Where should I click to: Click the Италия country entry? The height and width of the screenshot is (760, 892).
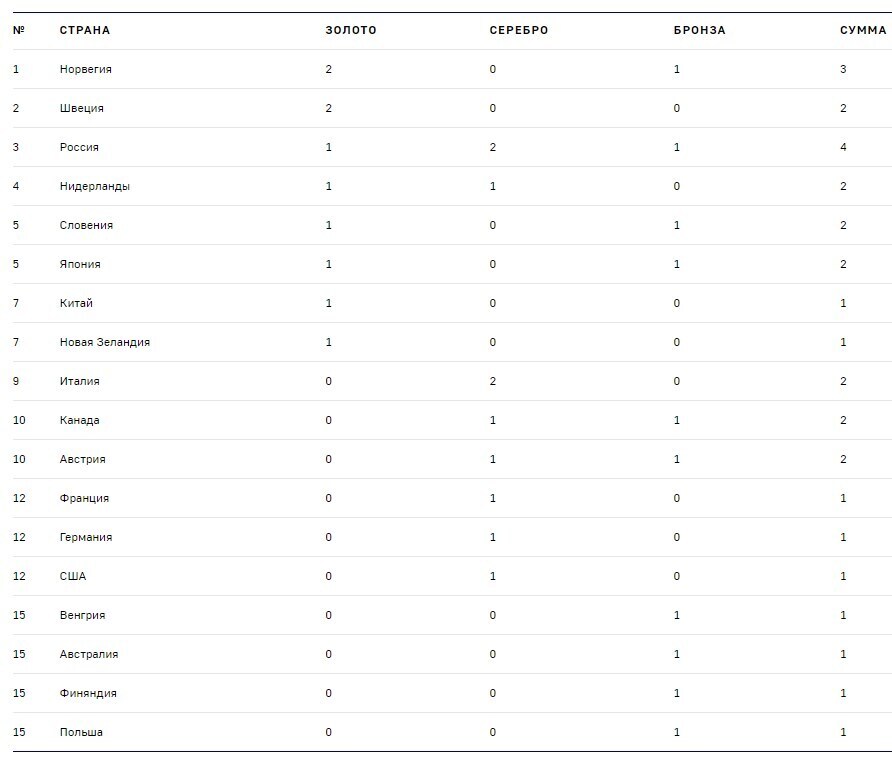click(80, 381)
